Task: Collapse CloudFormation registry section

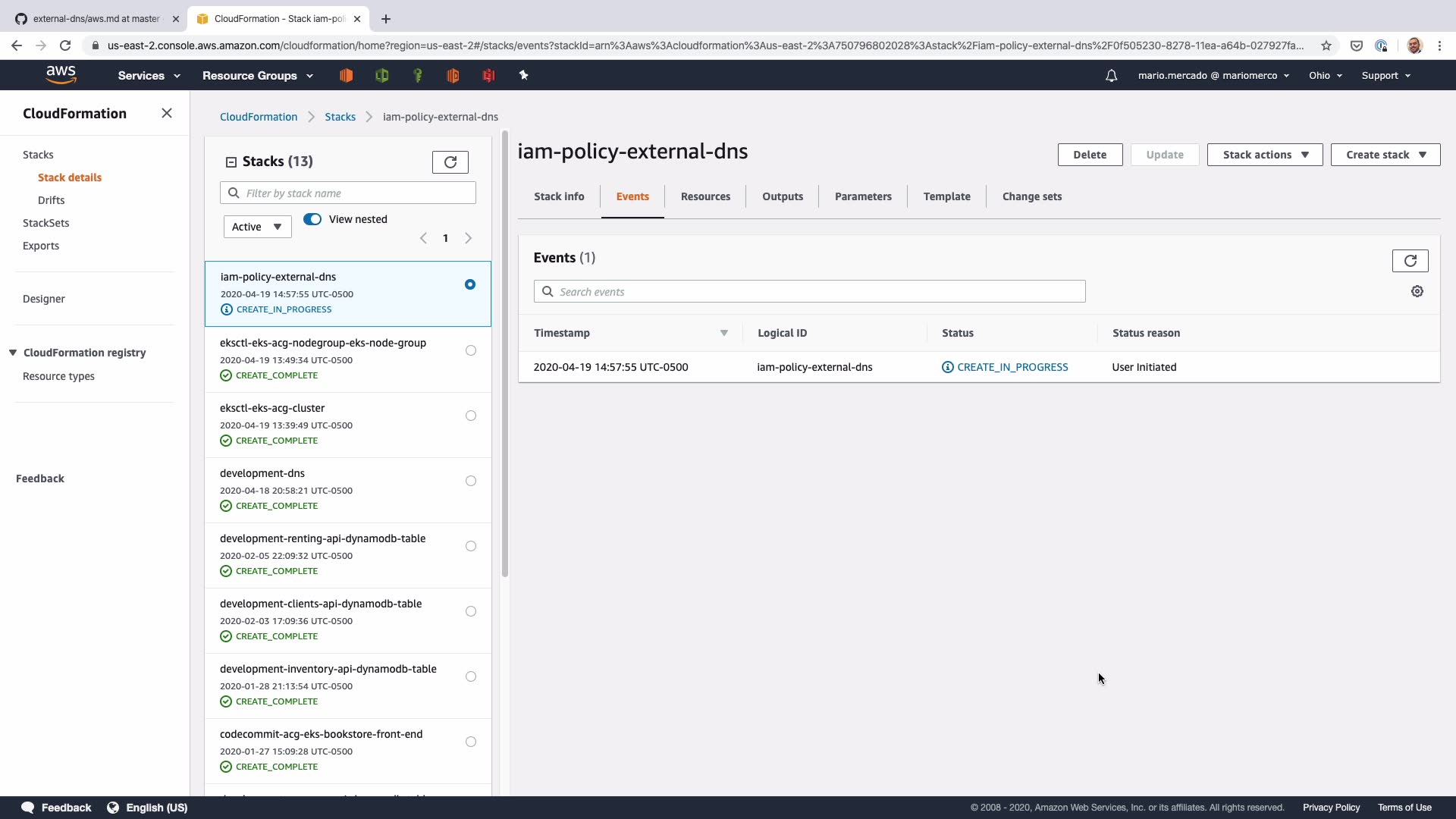Action: coord(13,353)
